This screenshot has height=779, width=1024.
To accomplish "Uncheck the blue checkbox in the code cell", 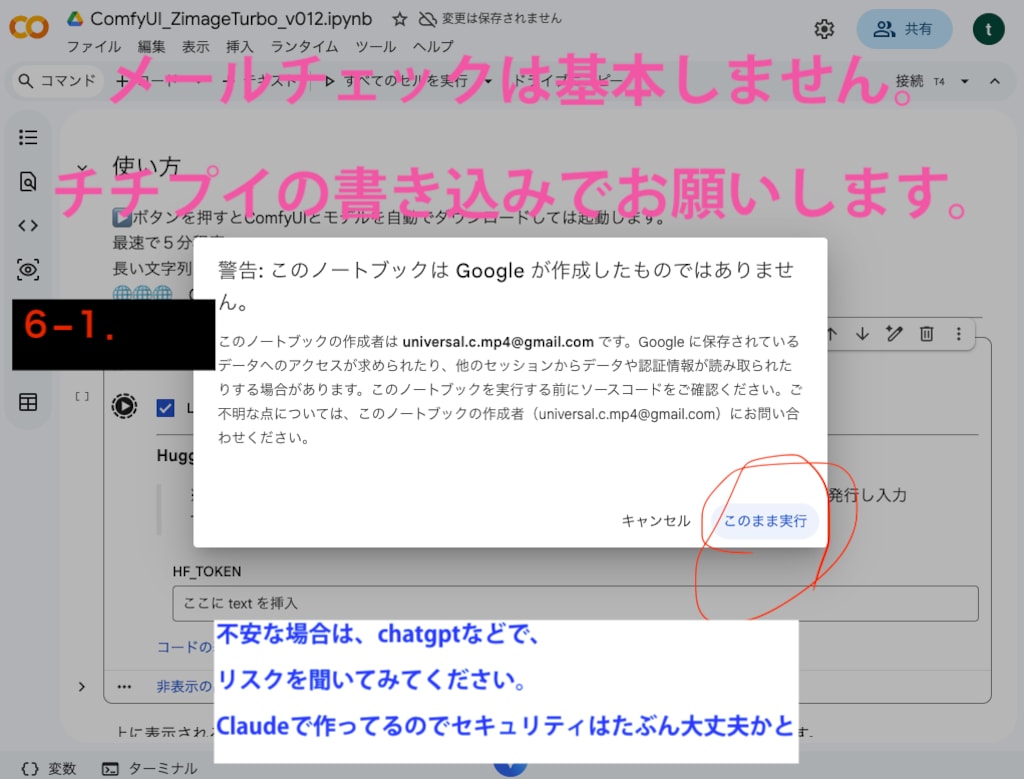I will [166, 408].
